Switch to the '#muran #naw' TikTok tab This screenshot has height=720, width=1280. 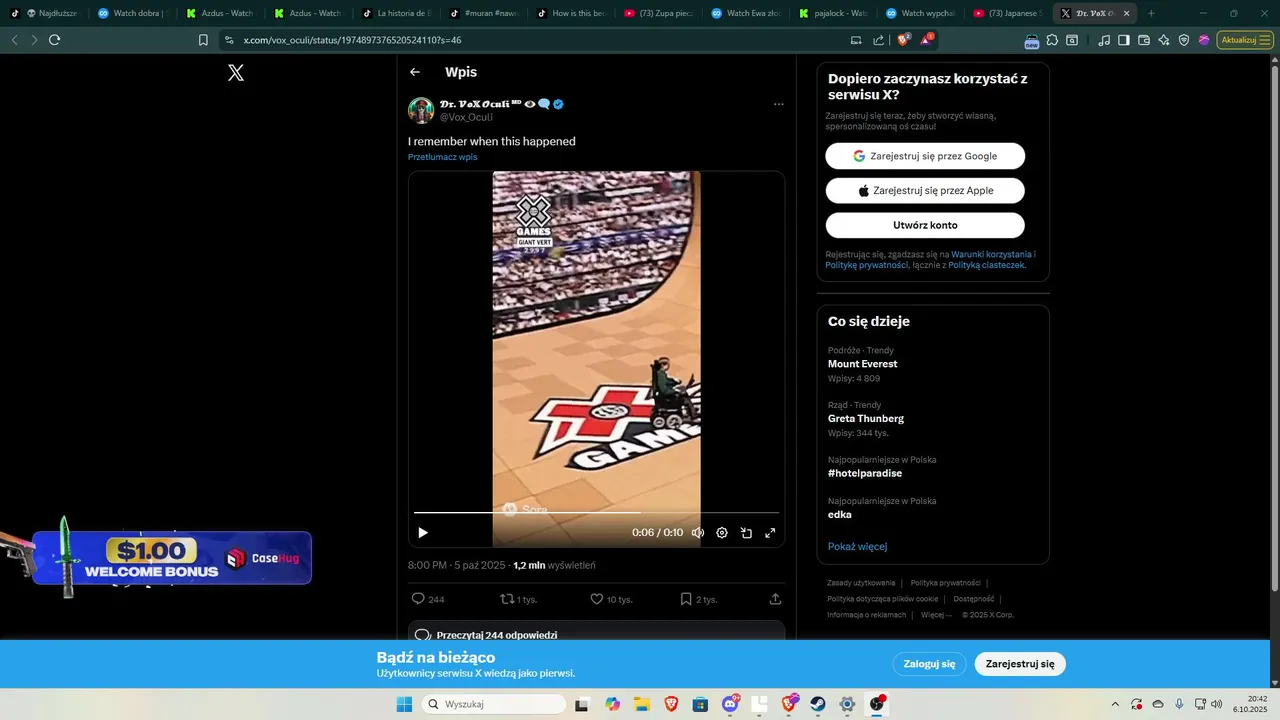pos(486,14)
